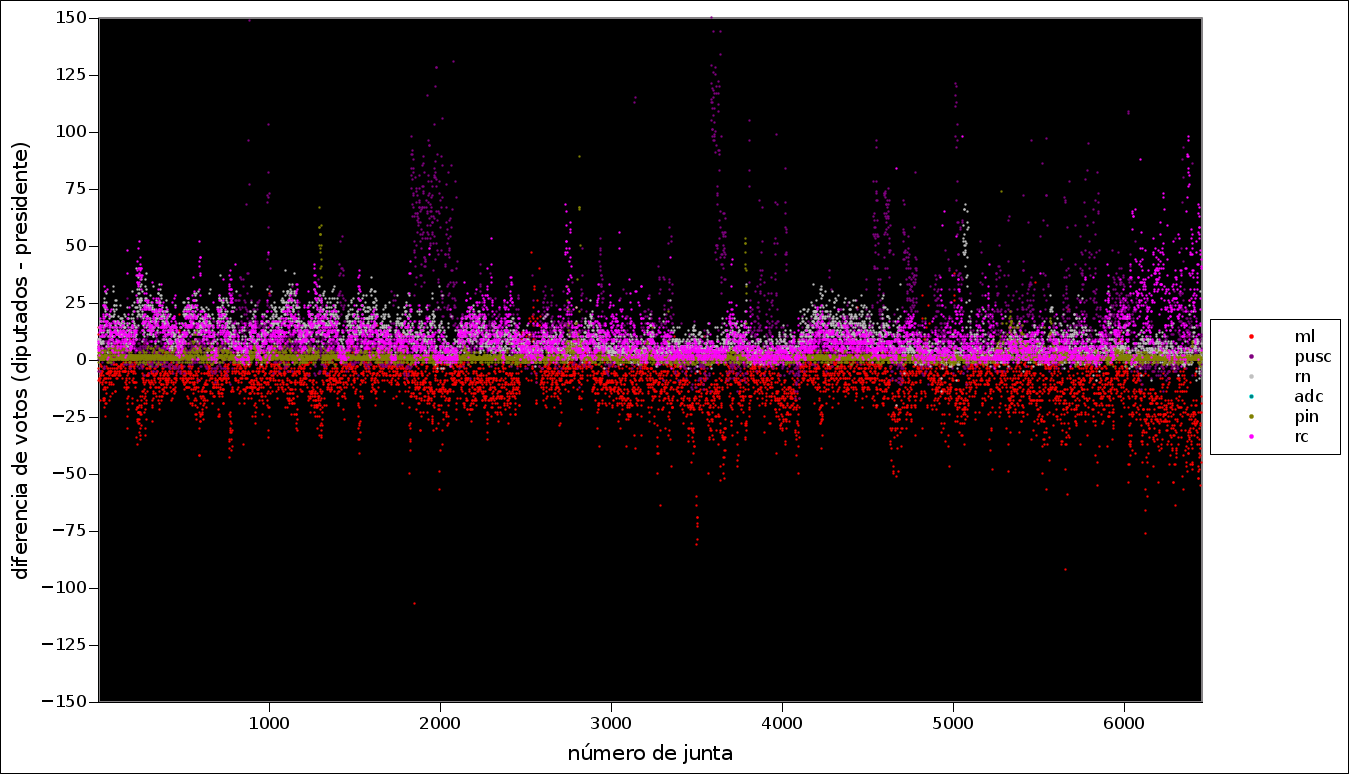Select the 'rc' legend label

point(1301,438)
